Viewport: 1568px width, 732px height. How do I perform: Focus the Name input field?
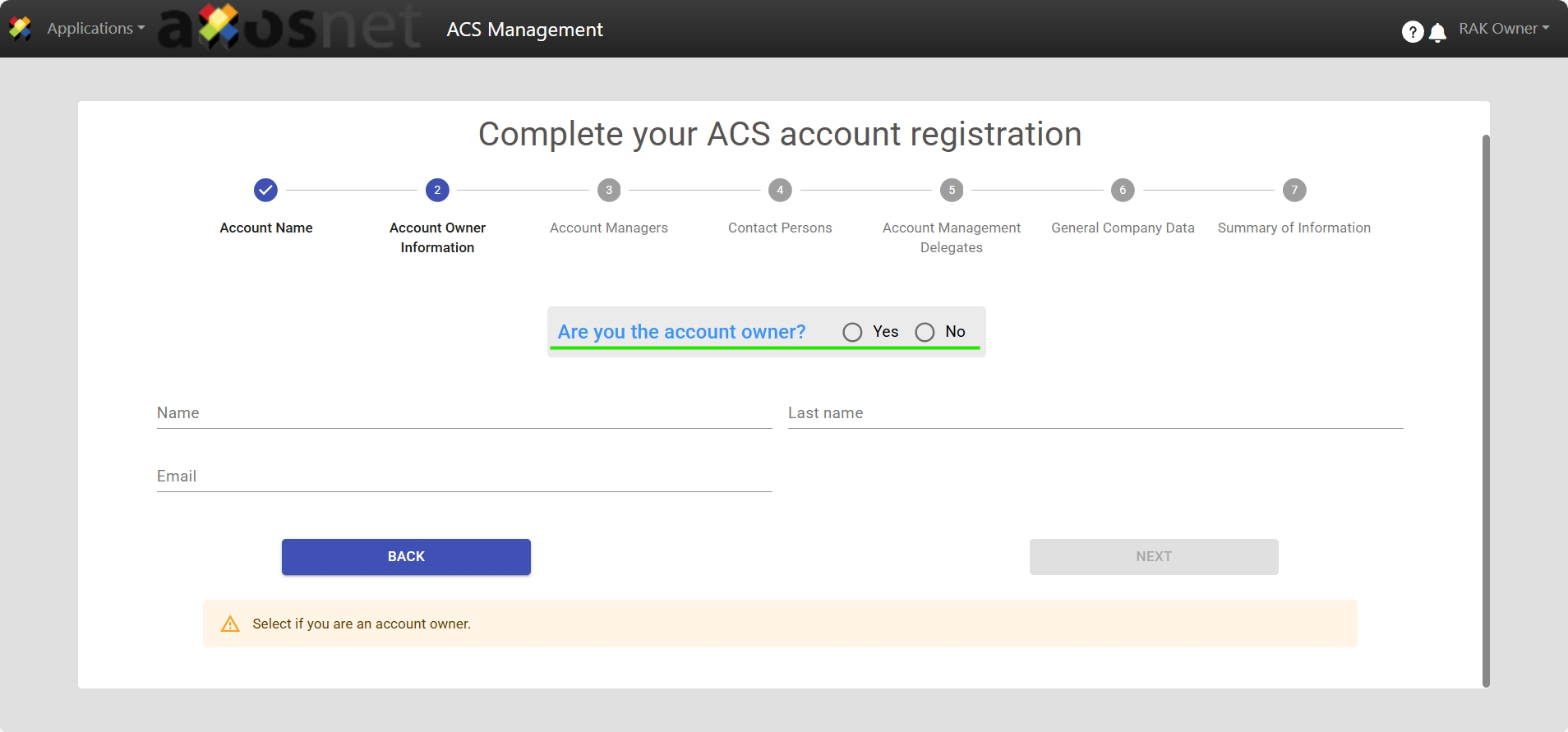464,413
